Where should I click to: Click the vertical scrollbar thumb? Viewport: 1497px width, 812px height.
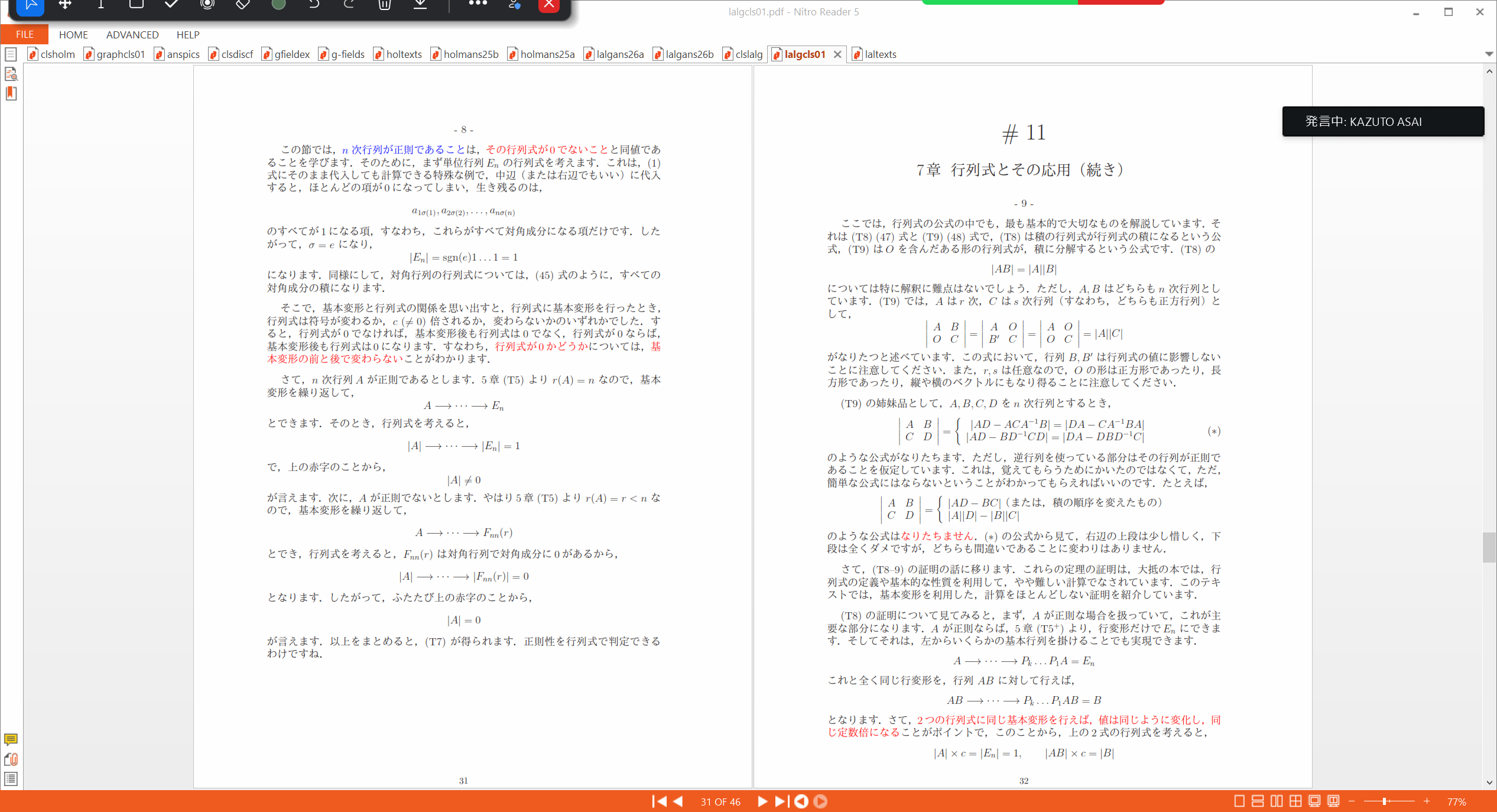click(x=1489, y=548)
